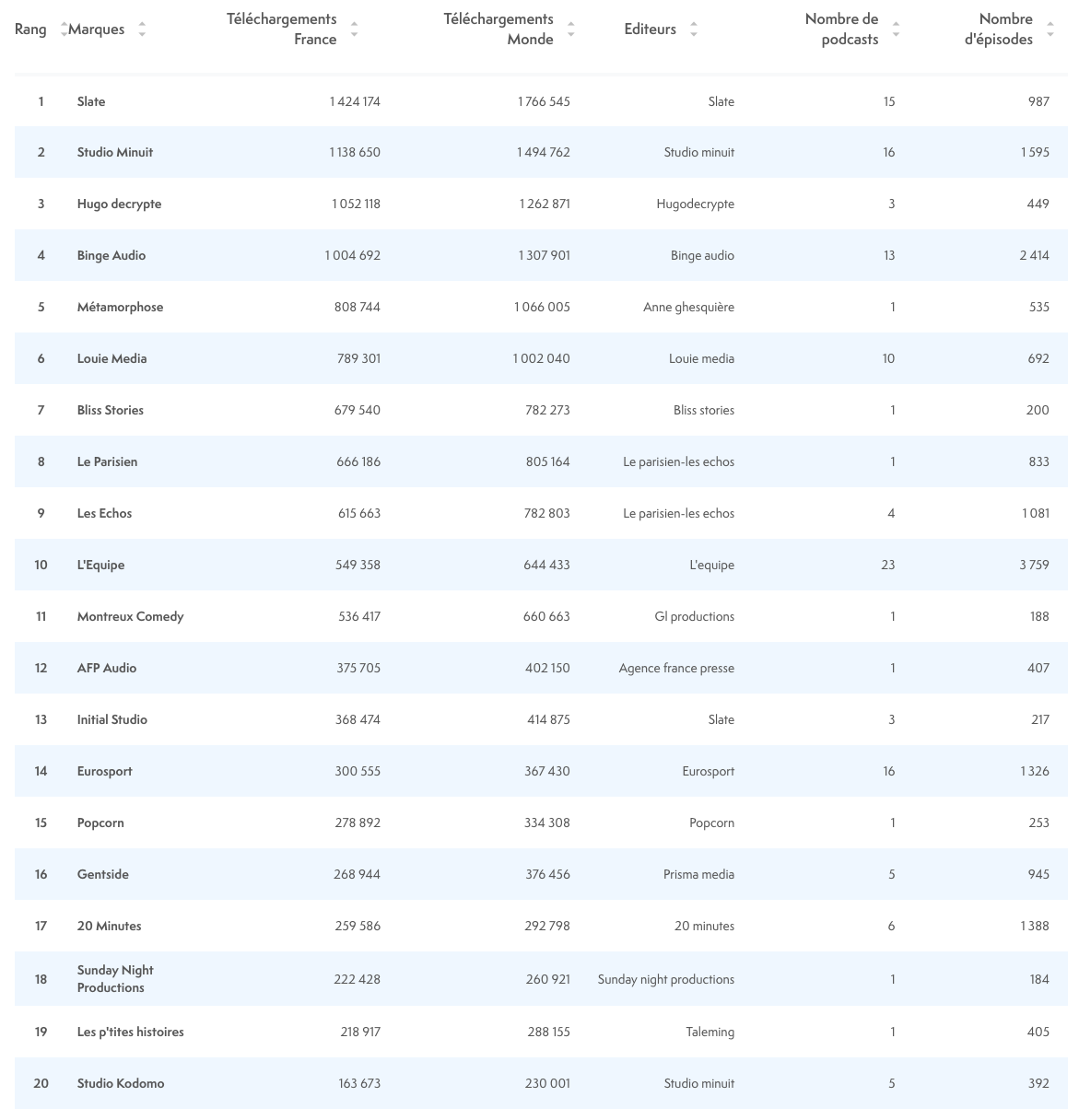Click Binge Audio brand name
Image resolution: width=1079 pixels, height=1120 pixels.
point(111,255)
